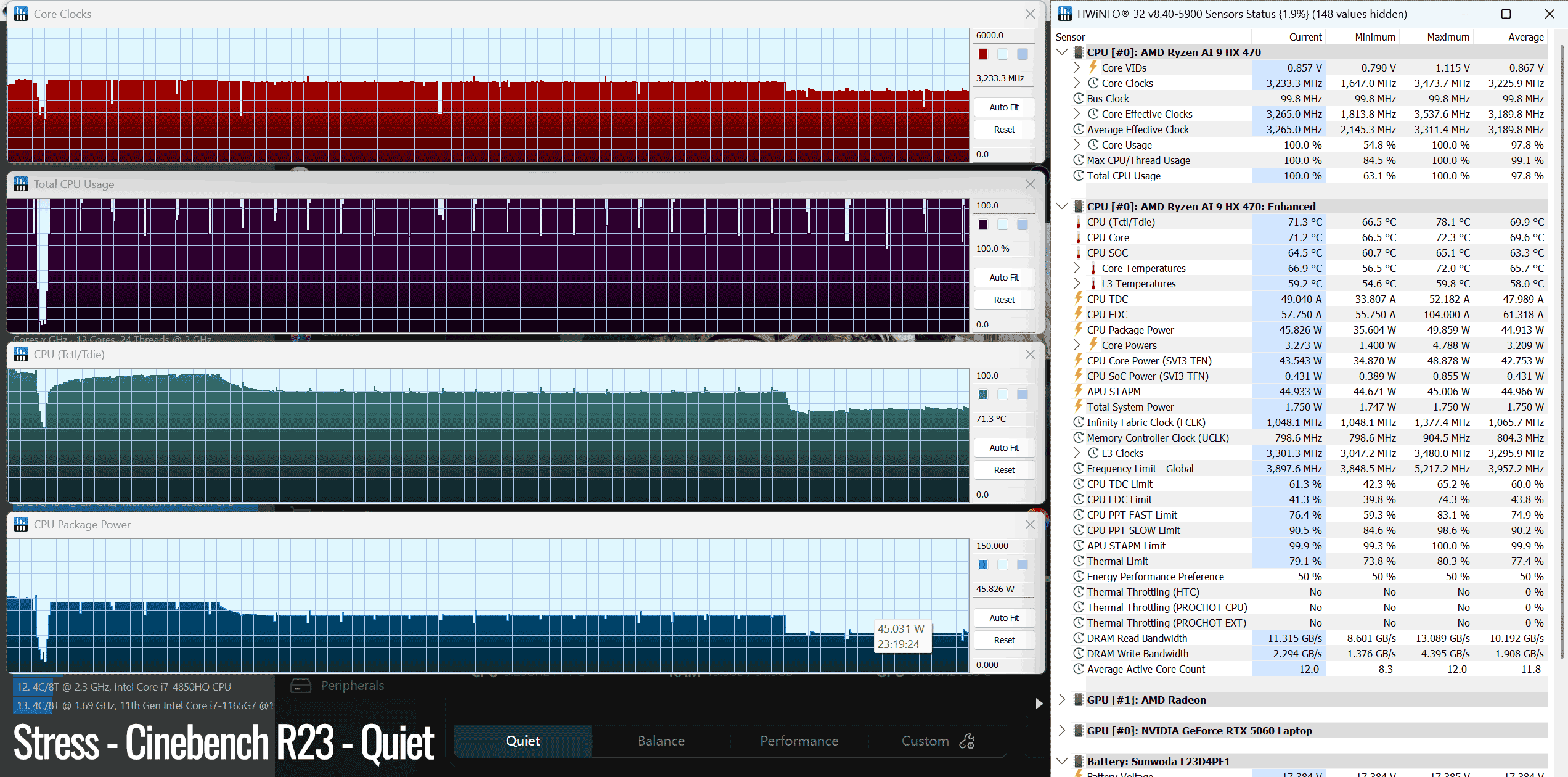Click Auto Fit in the Core Clocks graph
This screenshot has height=777, width=1568.
point(1004,107)
